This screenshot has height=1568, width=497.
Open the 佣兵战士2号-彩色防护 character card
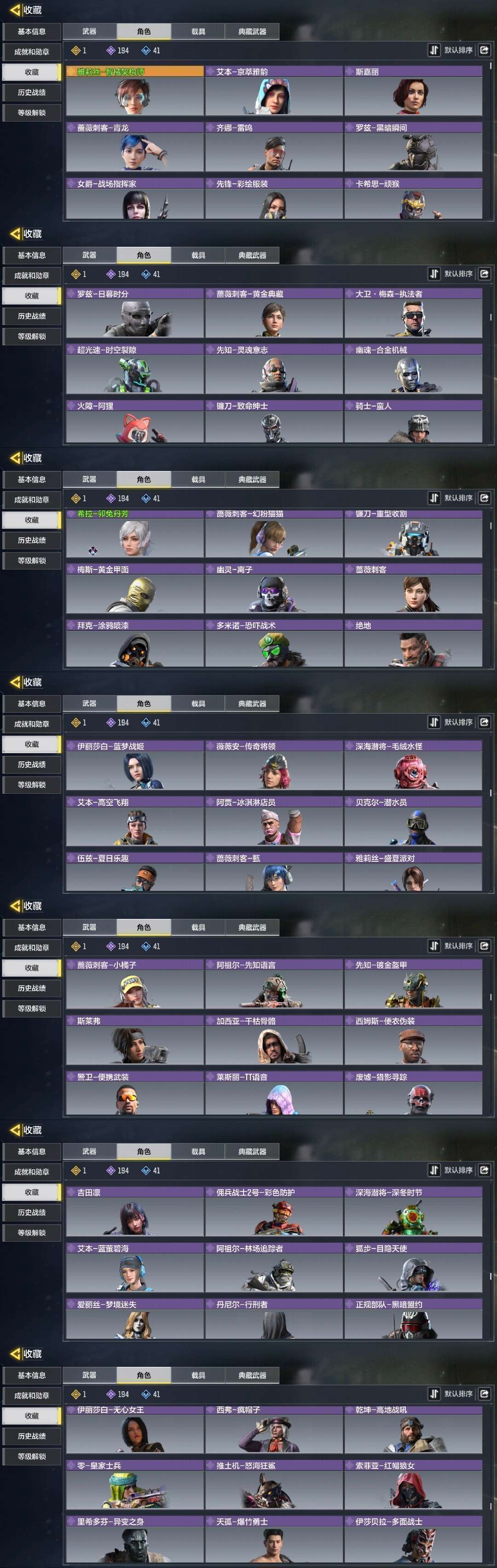274,1211
